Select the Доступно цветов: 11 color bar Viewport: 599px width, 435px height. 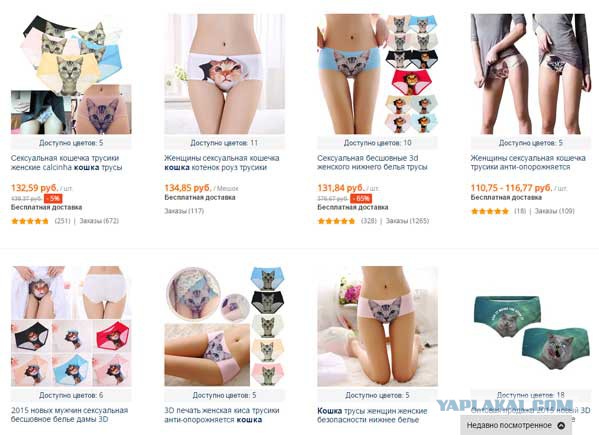(x=225, y=143)
